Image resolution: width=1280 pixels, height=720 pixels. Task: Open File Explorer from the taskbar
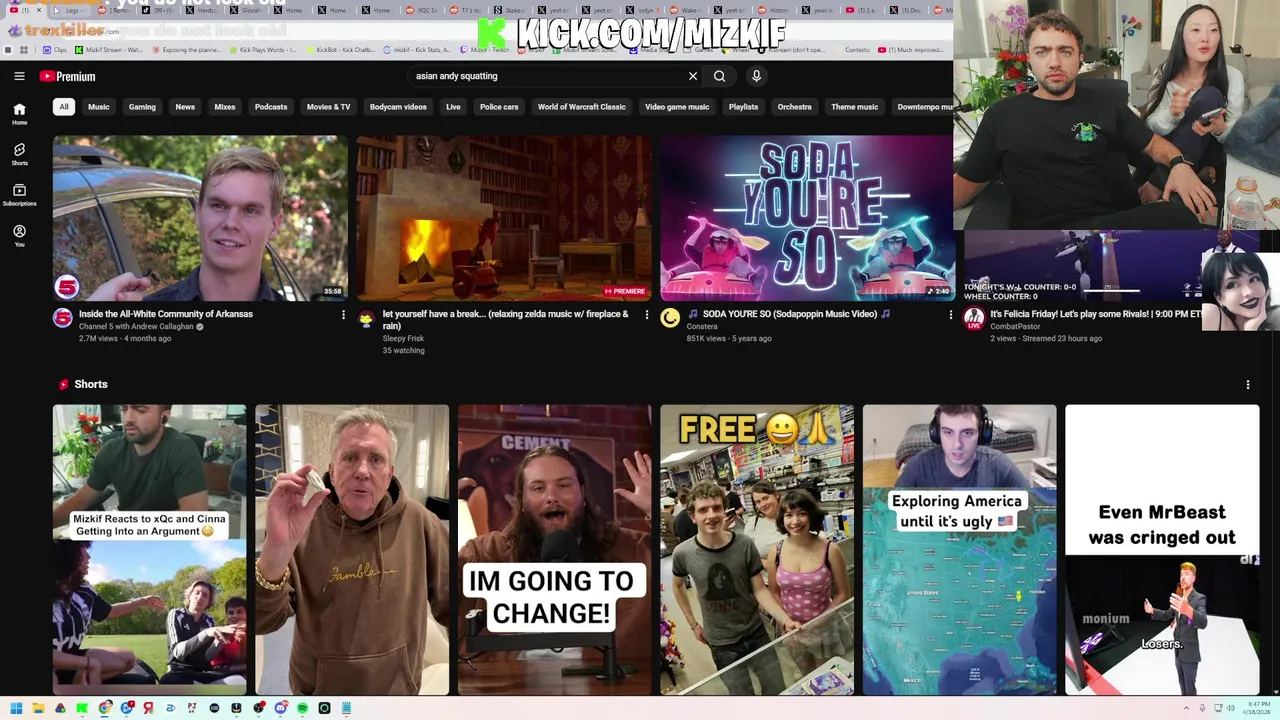38,708
